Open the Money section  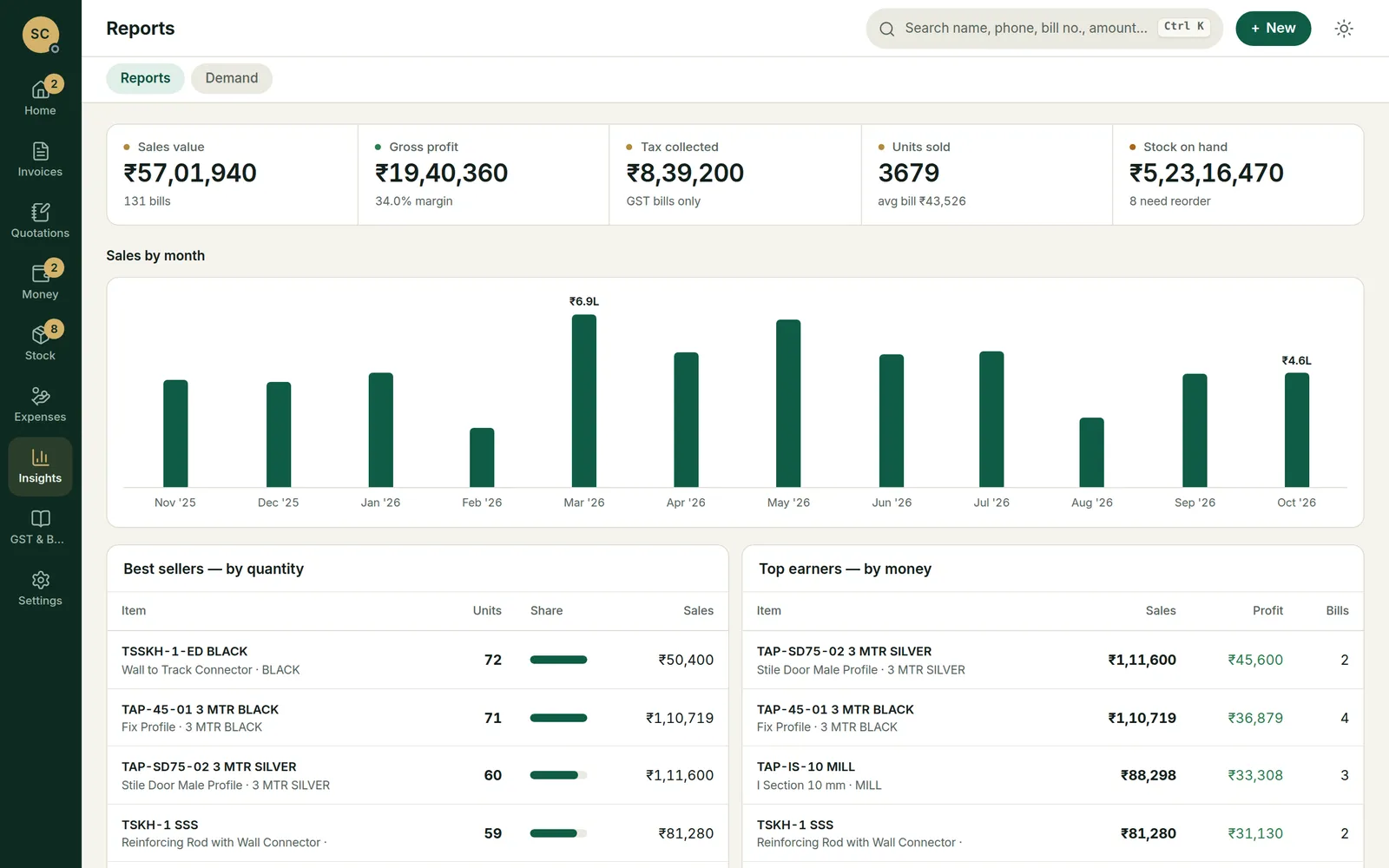click(x=40, y=282)
